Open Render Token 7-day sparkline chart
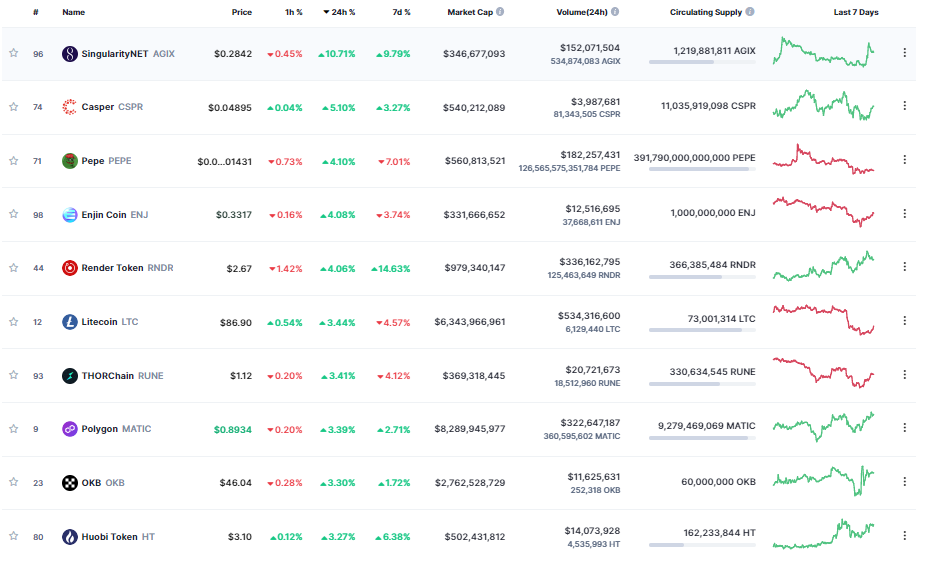The image size is (929, 561). pos(824,266)
